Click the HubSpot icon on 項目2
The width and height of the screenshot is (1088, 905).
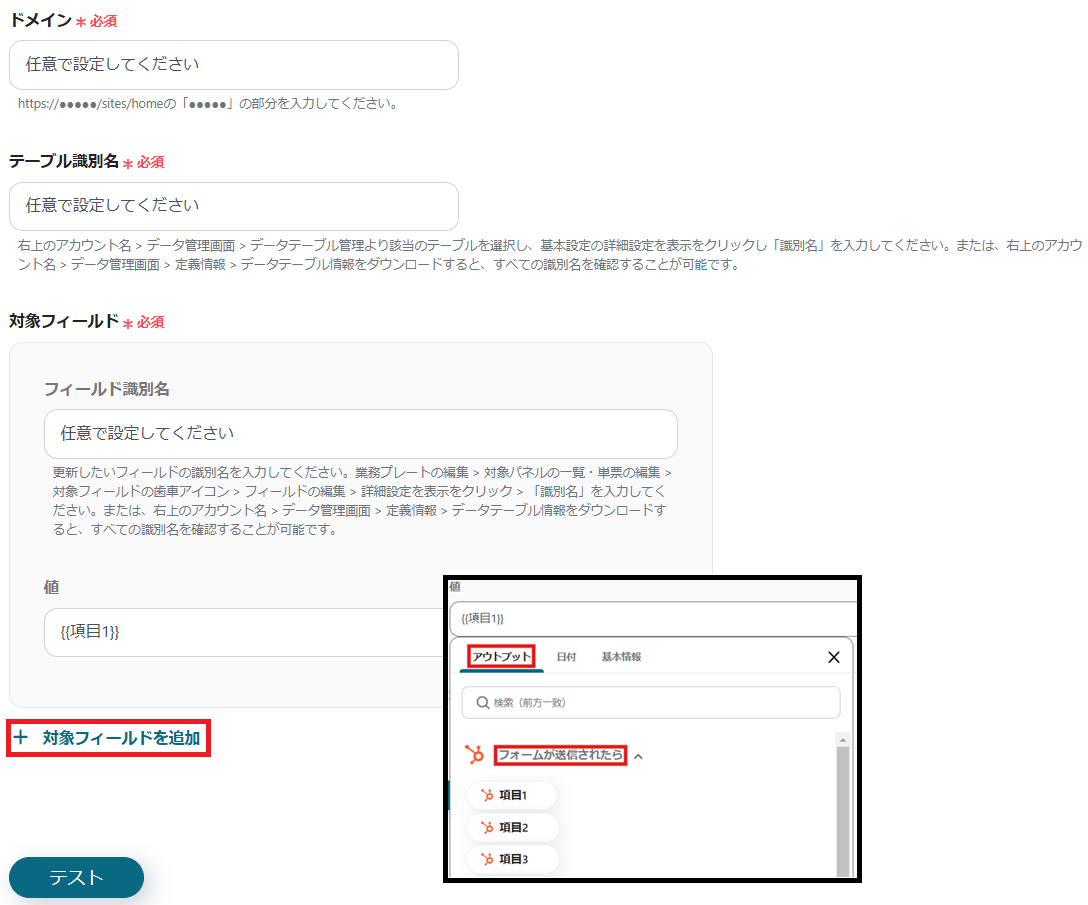487,827
